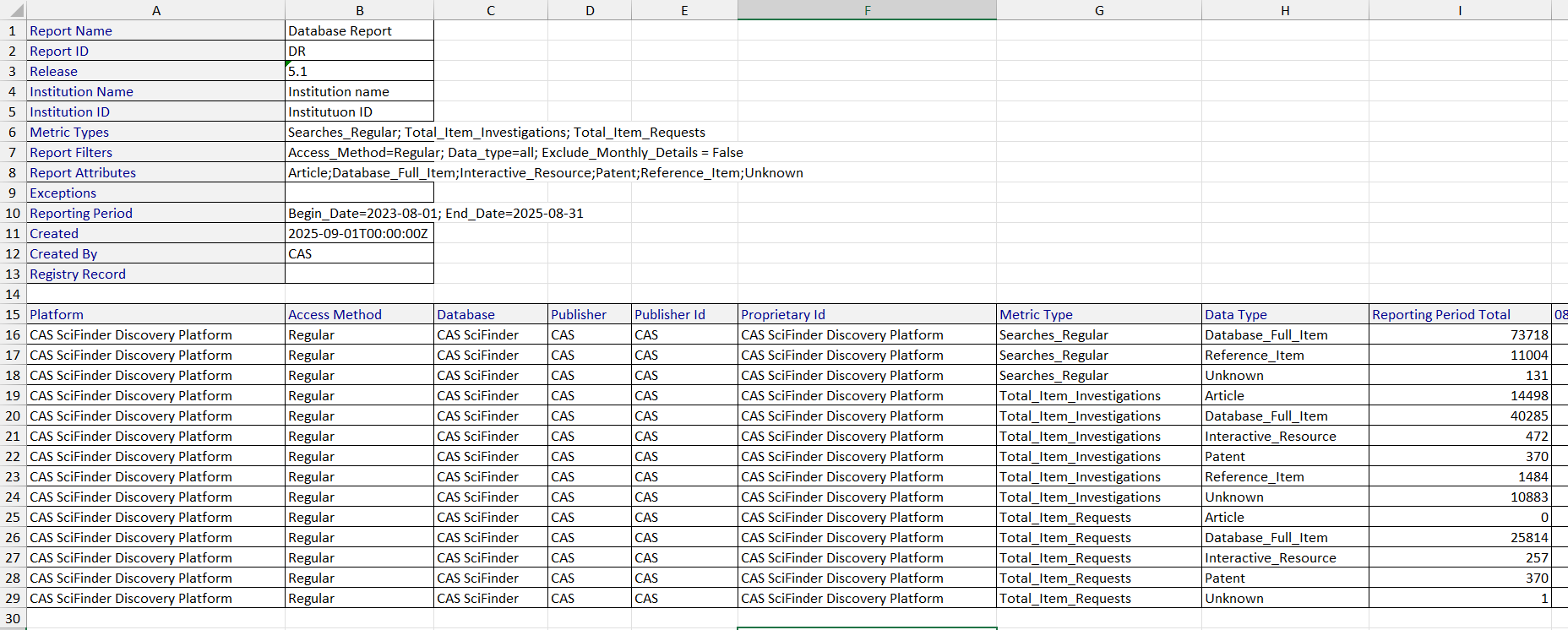
Task: Click the Report Name label cell
Action: (x=156, y=30)
